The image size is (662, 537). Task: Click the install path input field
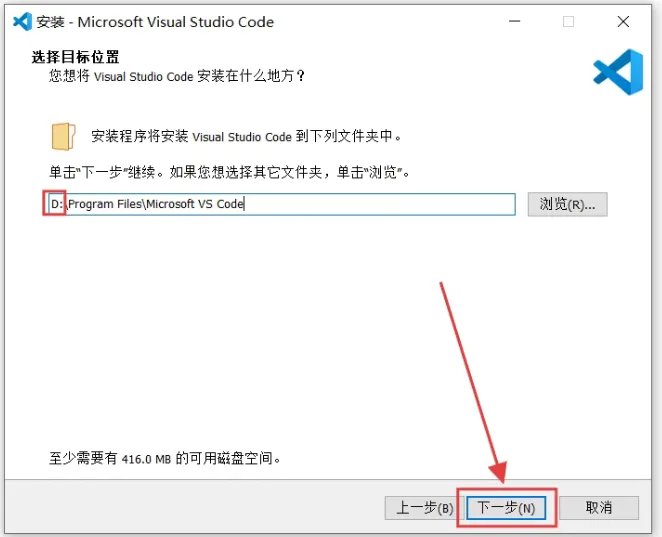tap(281, 204)
